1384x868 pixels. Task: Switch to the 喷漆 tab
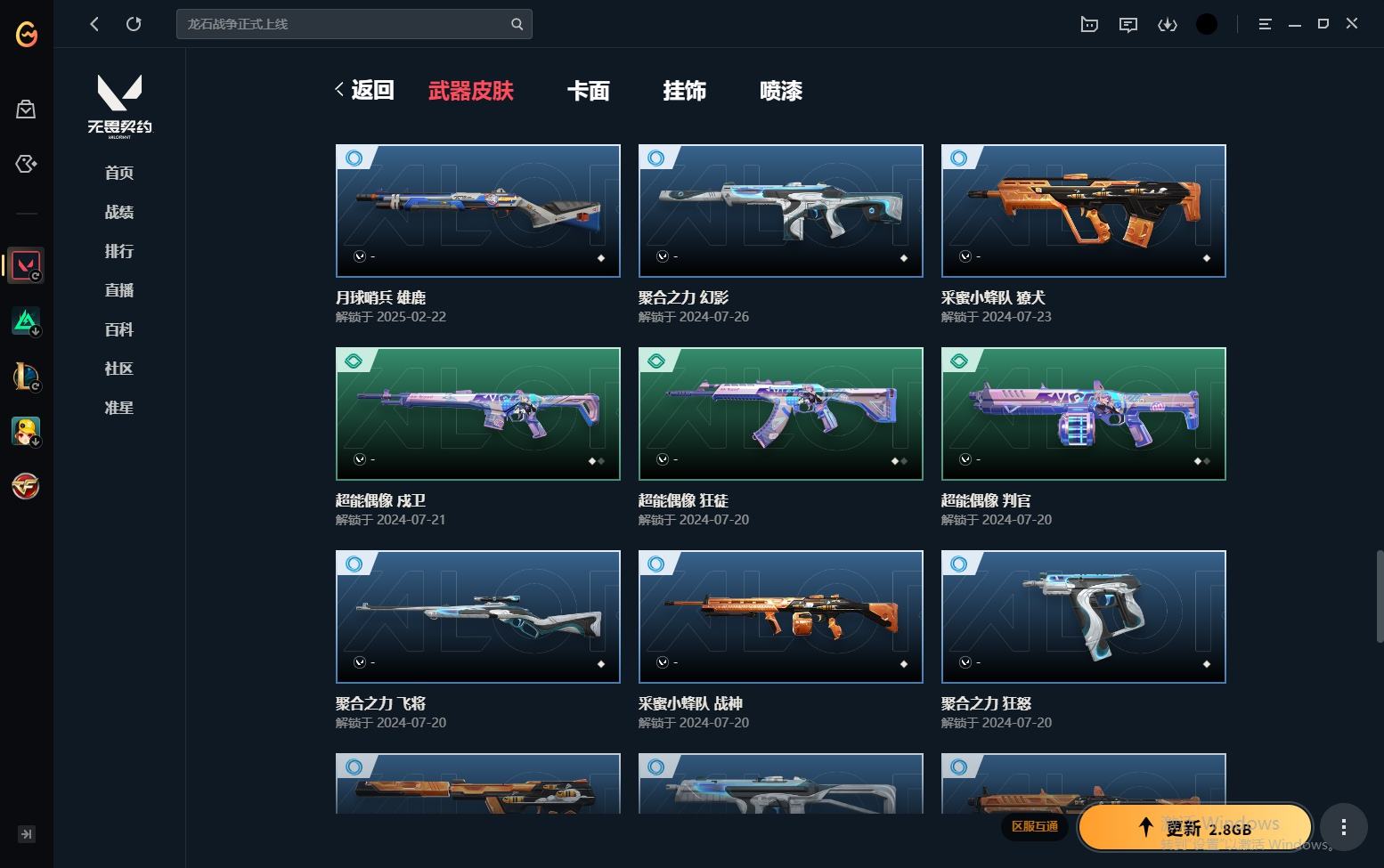[781, 91]
